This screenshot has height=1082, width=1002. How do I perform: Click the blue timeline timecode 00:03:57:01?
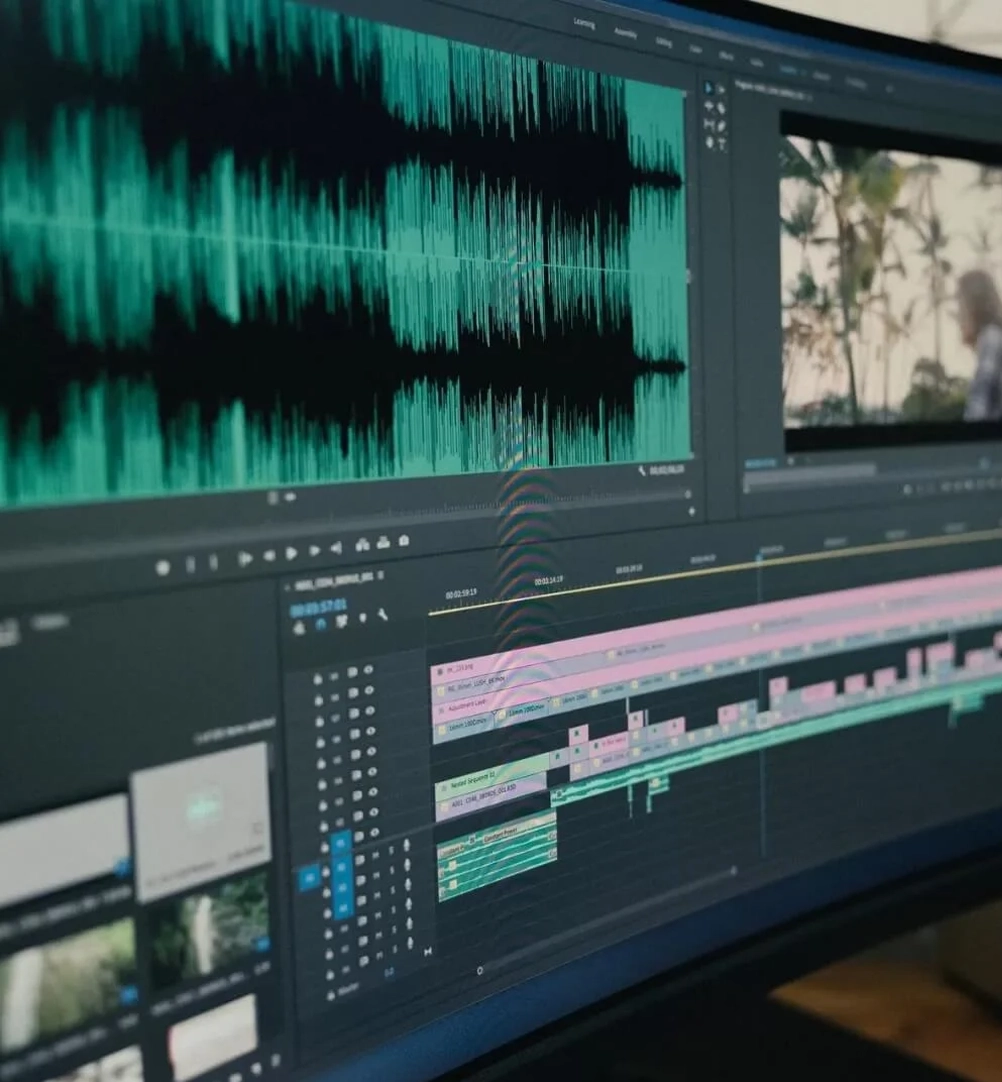318,608
